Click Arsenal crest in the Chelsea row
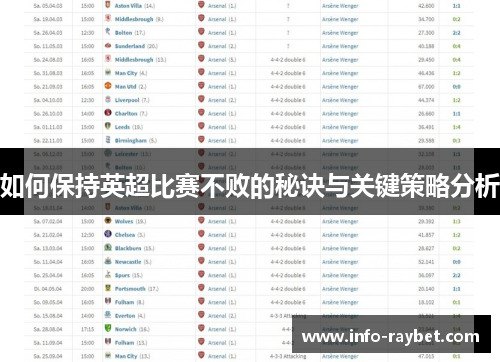Screen dimensions: 500x362 tap(201, 234)
